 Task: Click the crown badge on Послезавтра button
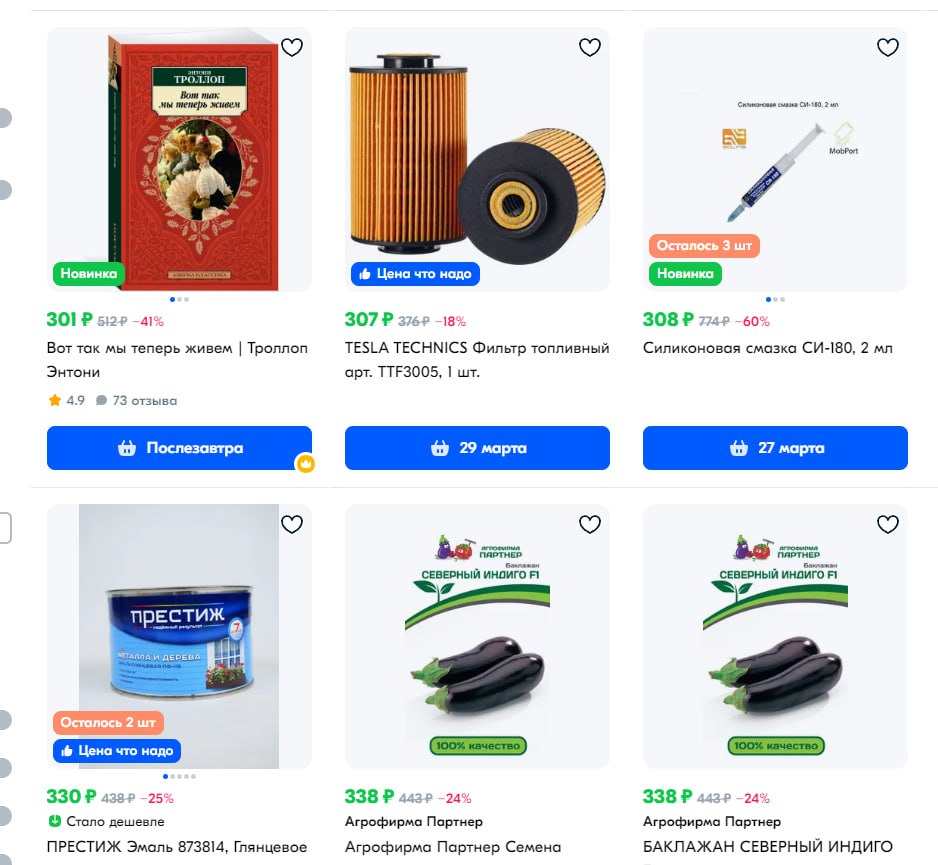coord(306,464)
